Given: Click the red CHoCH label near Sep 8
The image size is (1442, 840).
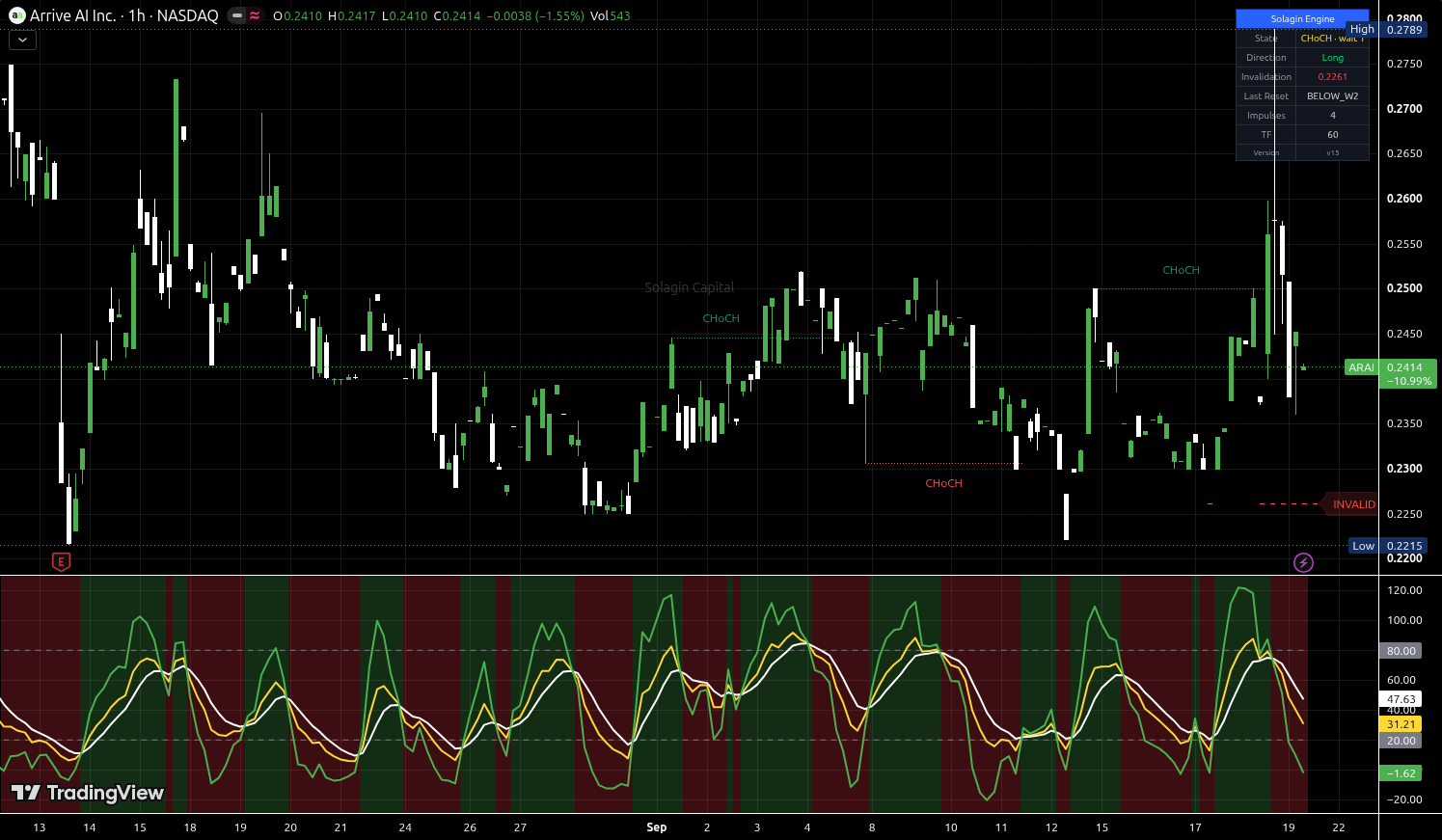Looking at the screenshot, I should click(943, 483).
